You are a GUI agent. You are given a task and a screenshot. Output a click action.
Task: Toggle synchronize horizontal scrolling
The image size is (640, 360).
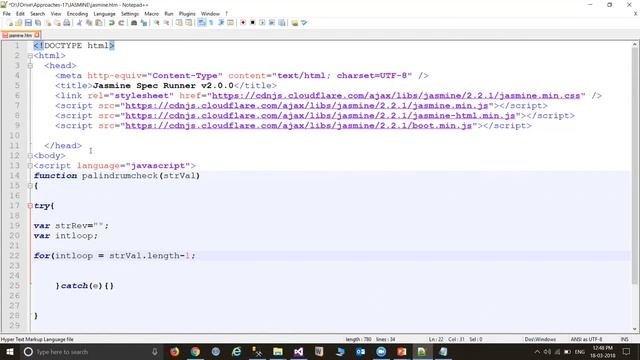[189, 23]
